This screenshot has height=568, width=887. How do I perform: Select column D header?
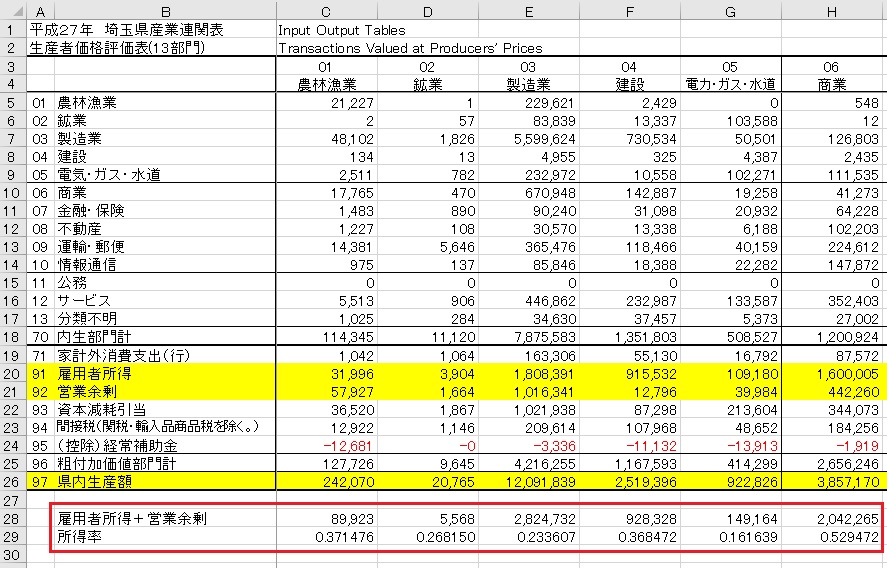428,11
